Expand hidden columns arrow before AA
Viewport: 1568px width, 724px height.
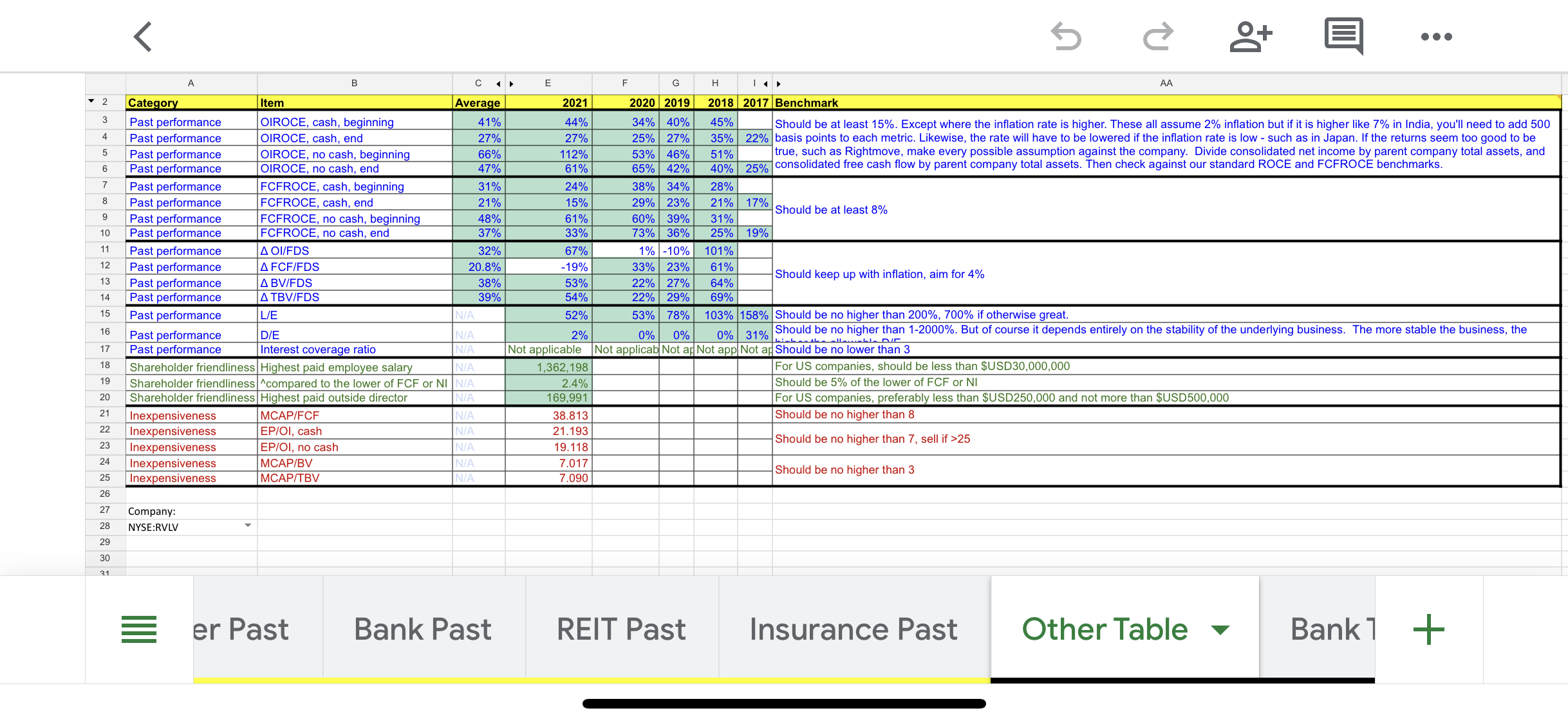779,84
